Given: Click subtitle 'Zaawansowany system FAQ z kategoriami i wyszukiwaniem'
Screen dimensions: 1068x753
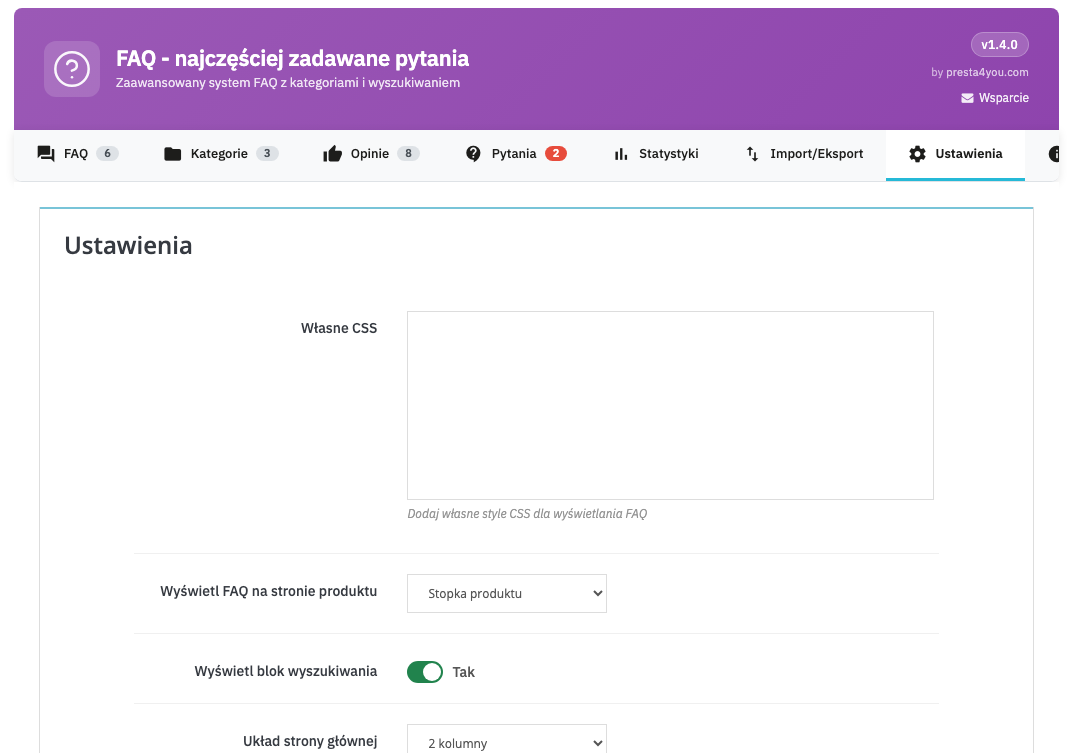Looking at the screenshot, I should (288, 83).
